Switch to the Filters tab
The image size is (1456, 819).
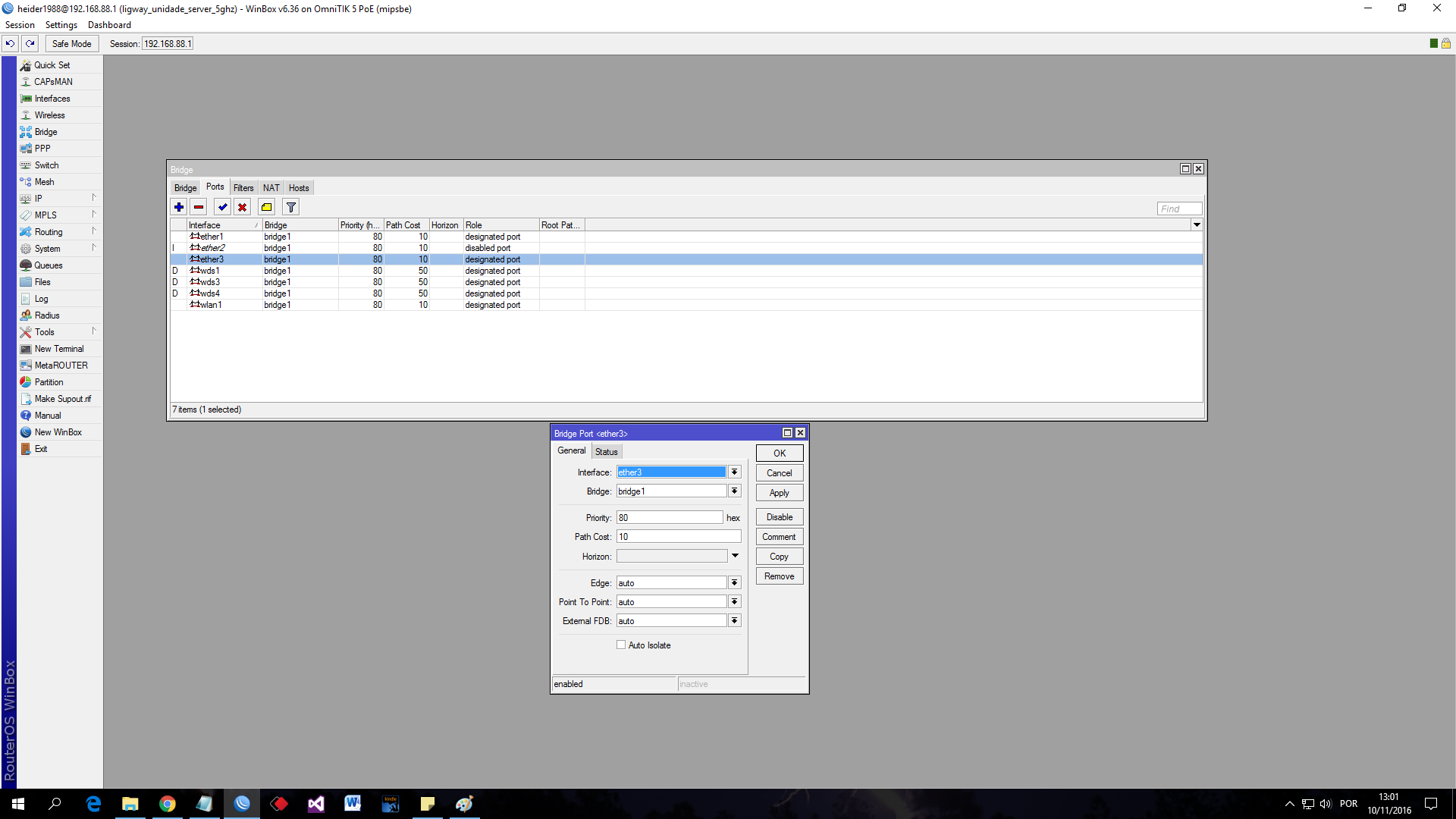243,188
